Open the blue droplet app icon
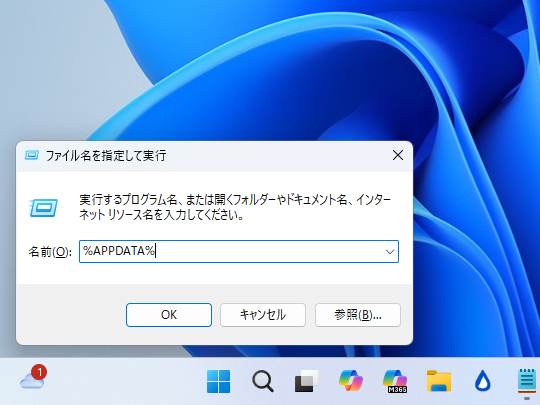This screenshot has width=540, height=405. click(x=482, y=381)
